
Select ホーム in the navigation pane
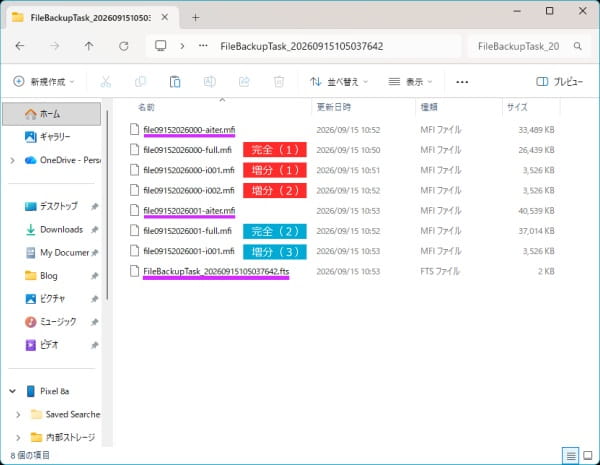pos(52,114)
